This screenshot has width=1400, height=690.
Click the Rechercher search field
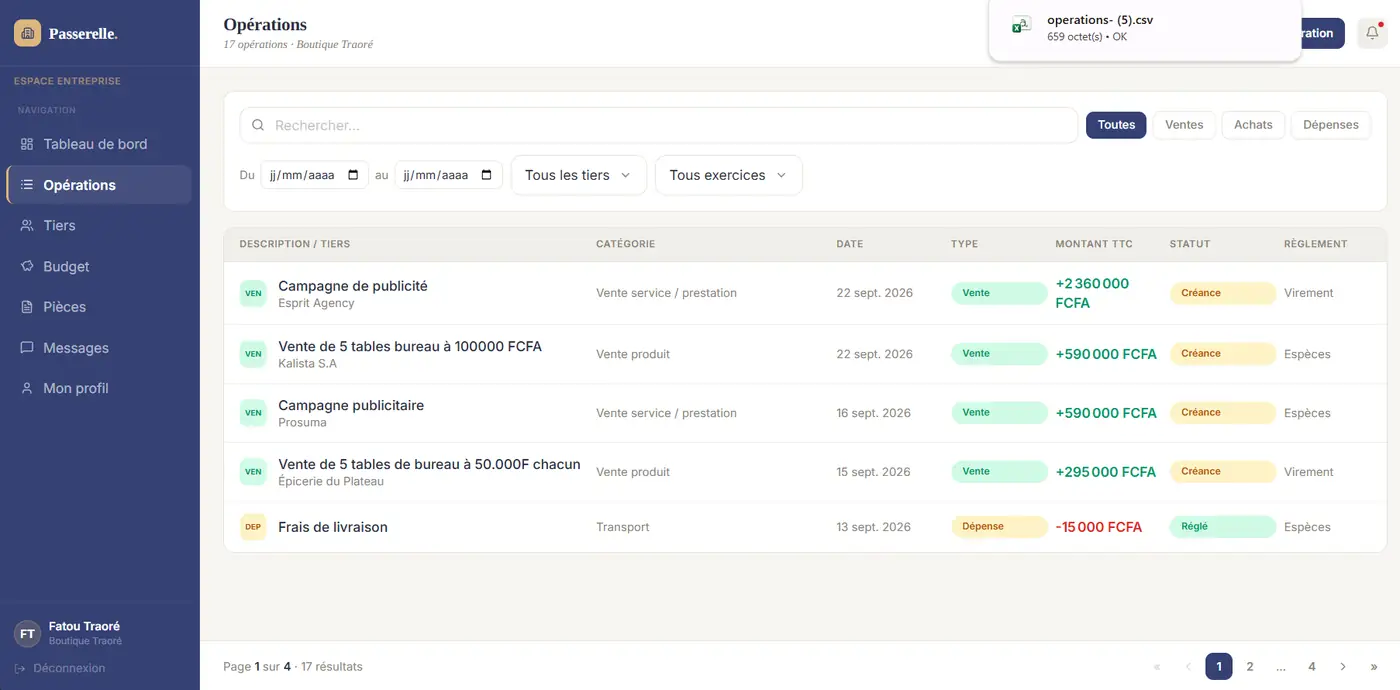pyautogui.click(x=658, y=125)
